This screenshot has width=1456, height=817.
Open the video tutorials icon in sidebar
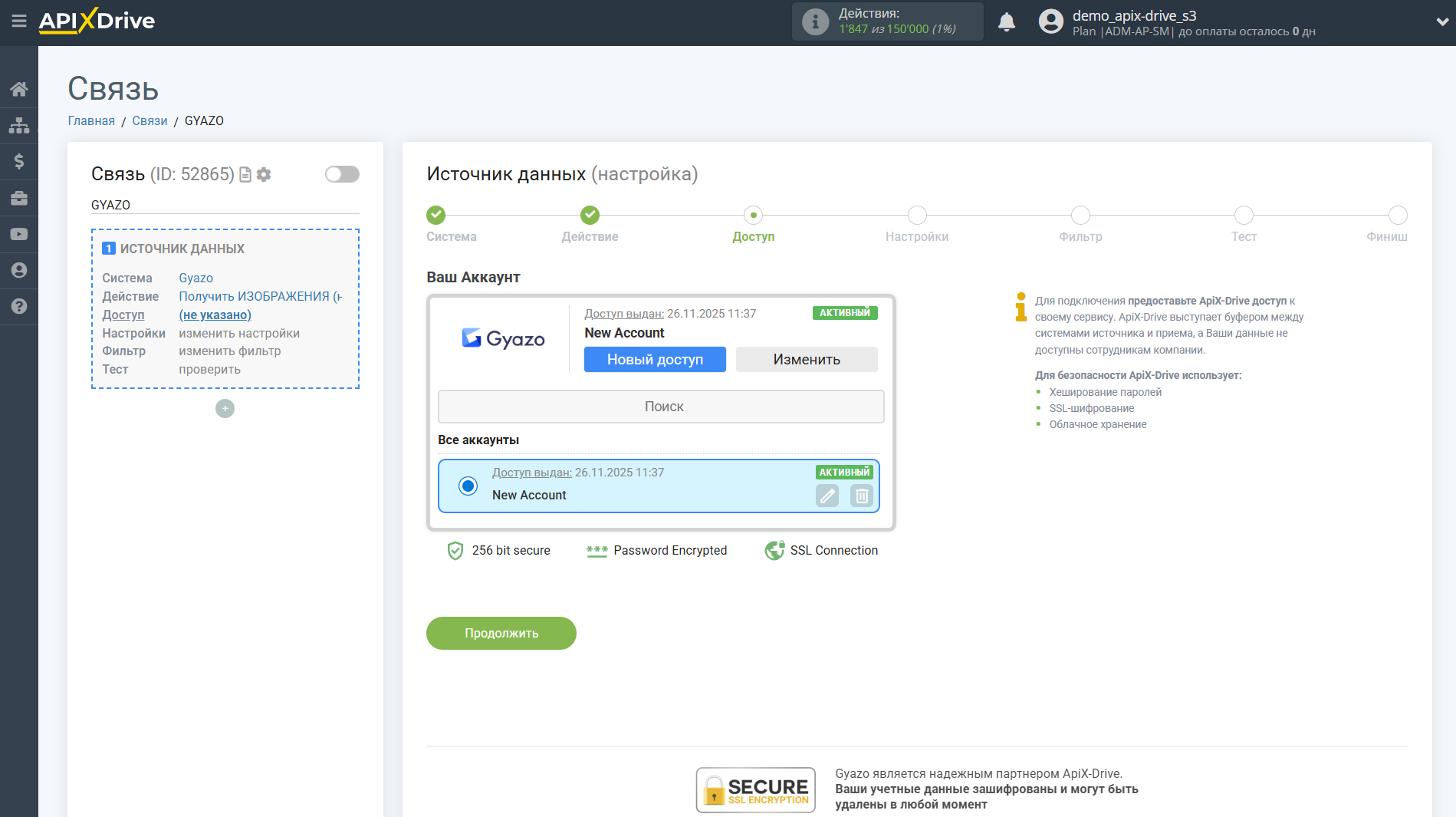19,233
